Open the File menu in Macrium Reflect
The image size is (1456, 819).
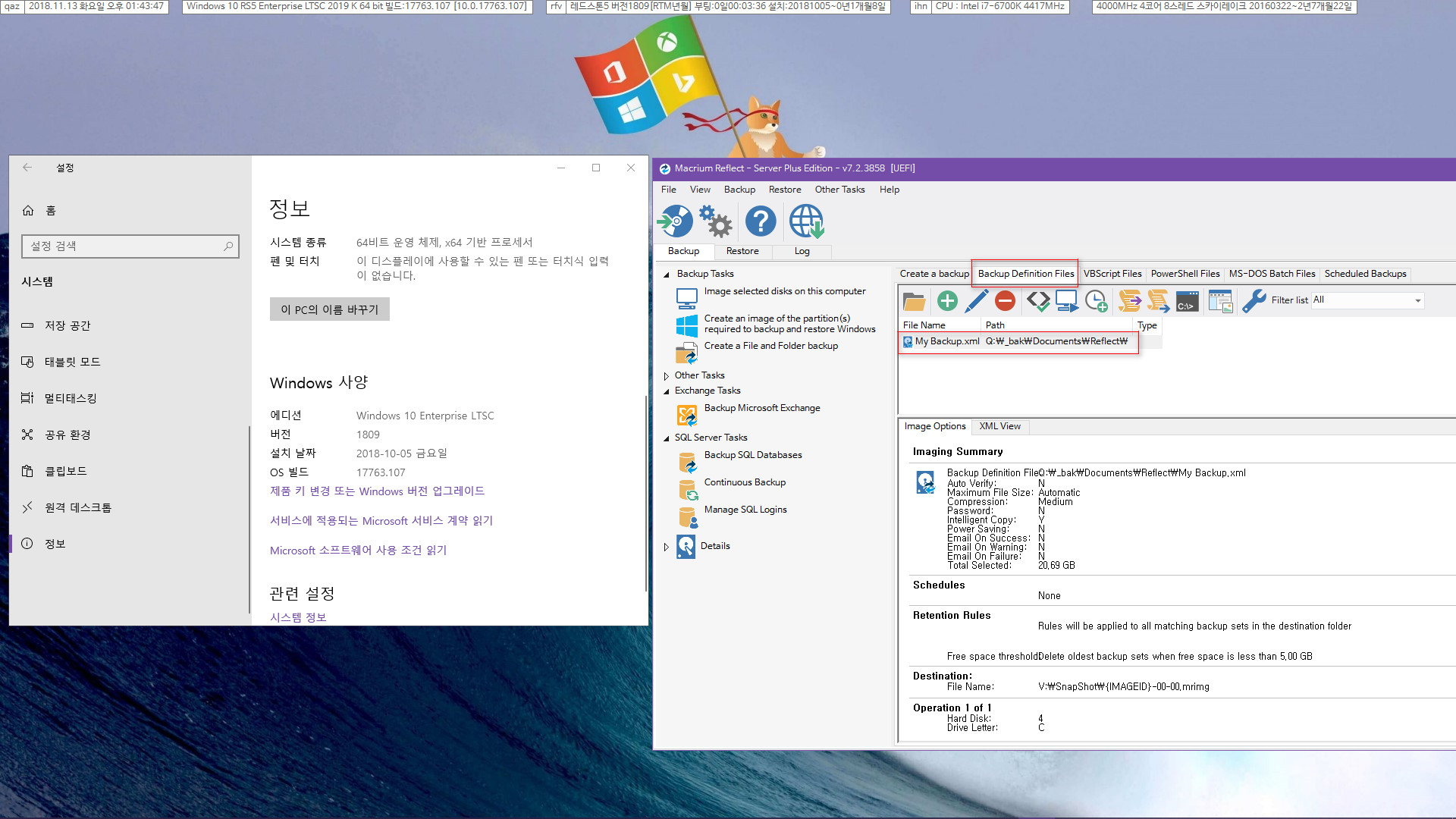coord(668,190)
